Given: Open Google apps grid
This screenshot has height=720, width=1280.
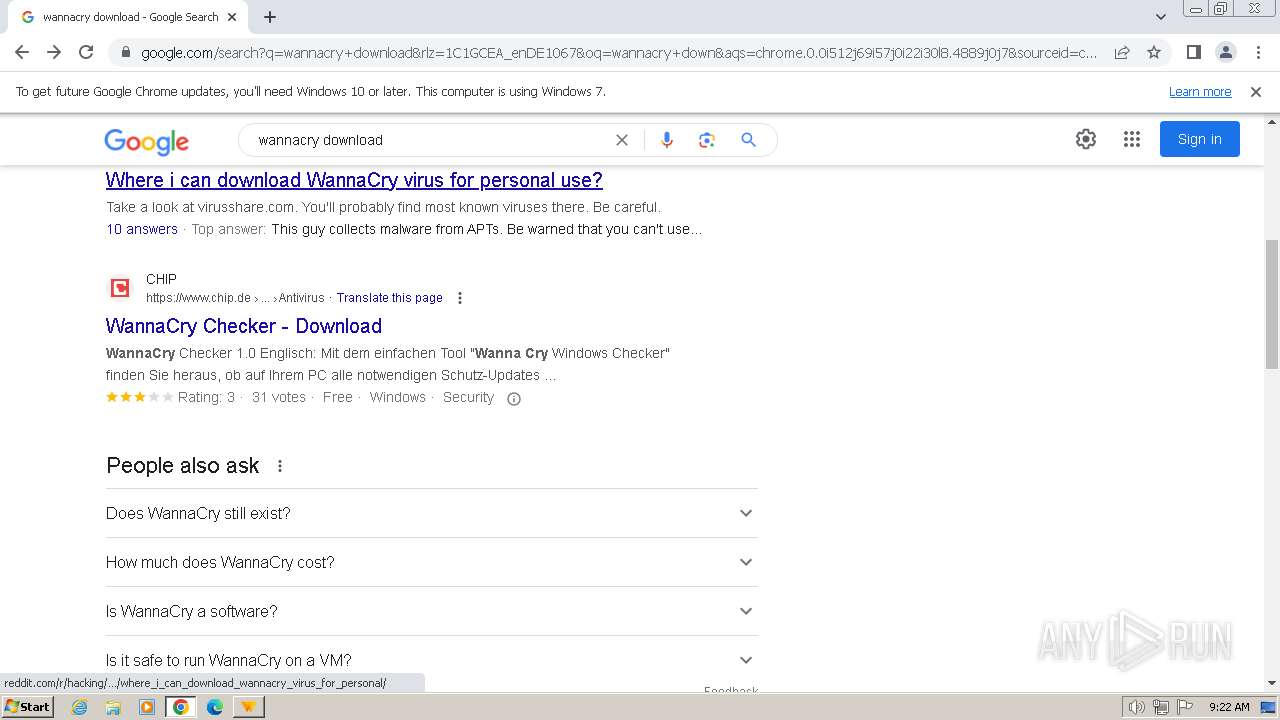Looking at the screenshot, I should [x=1132, y=139].
